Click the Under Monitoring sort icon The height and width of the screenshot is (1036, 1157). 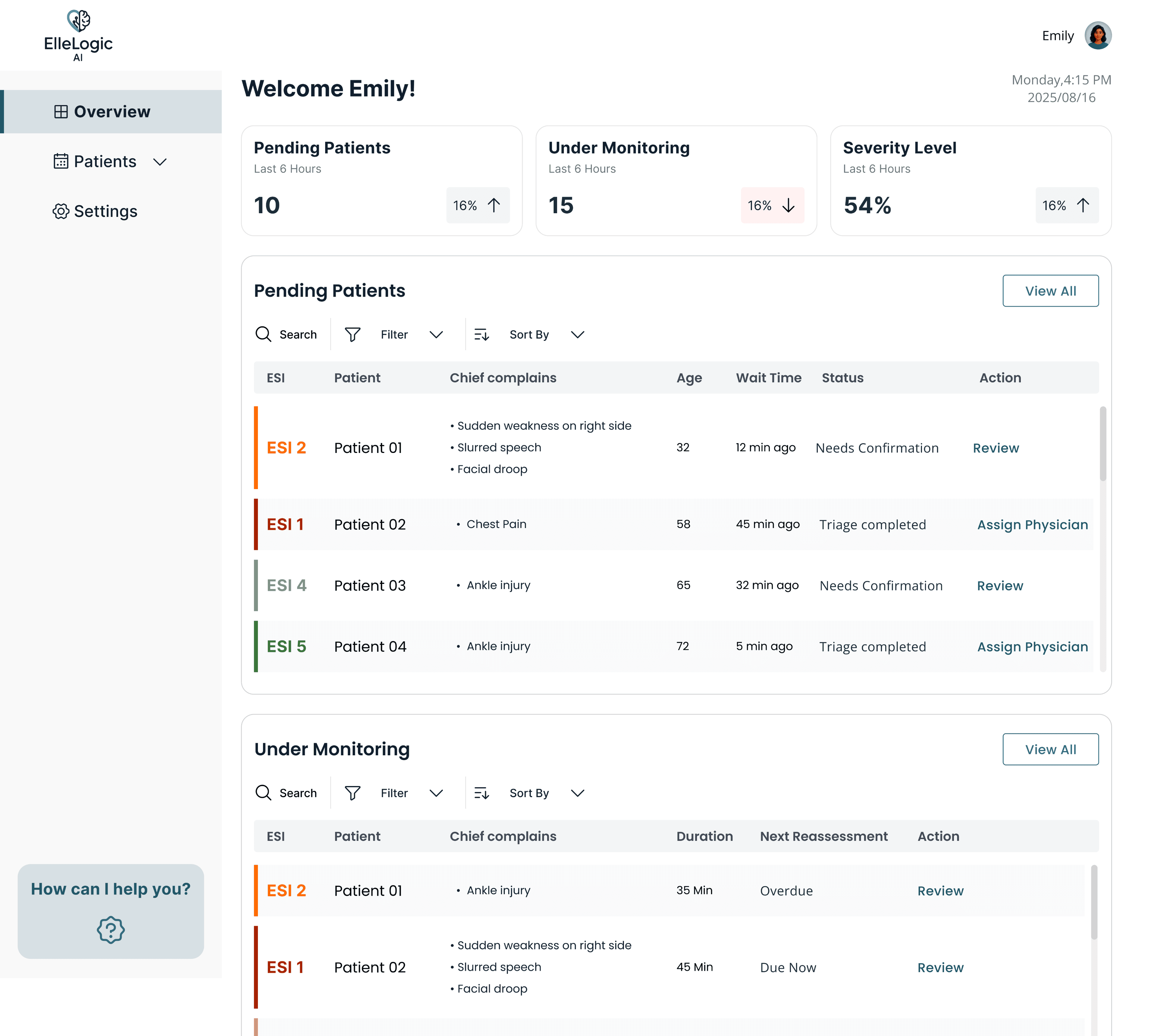[482, 792]
